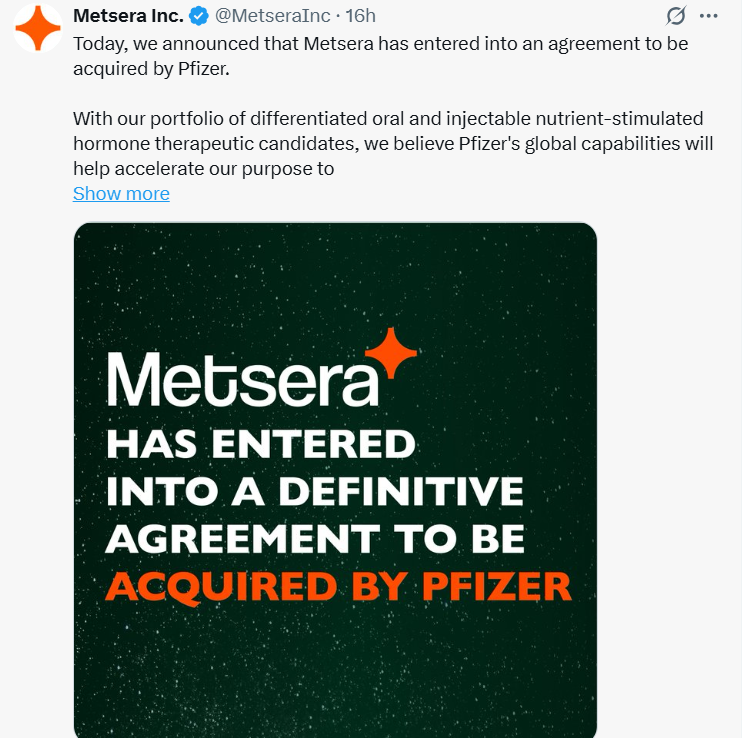Screen dimensions: 745x738
Task: Expand the post with Show more
Action: [121, 194]
